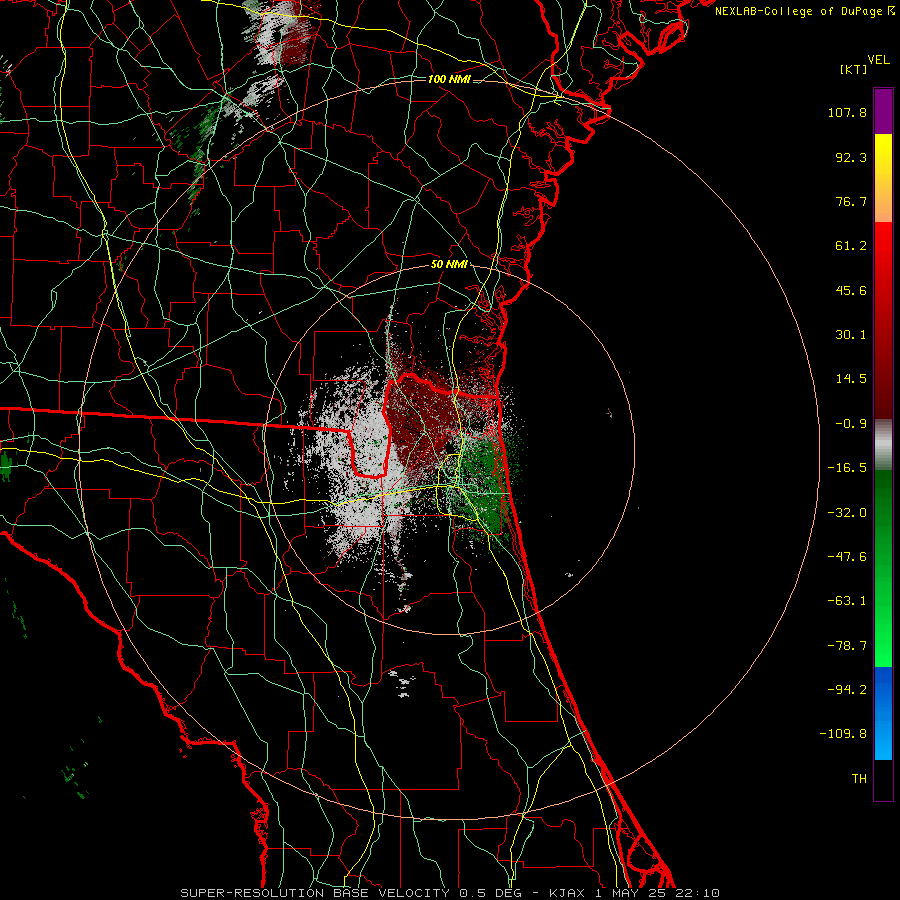Click the -16.5 velocity scale value
The image size is (900, 900).
(x=847, y=468)
